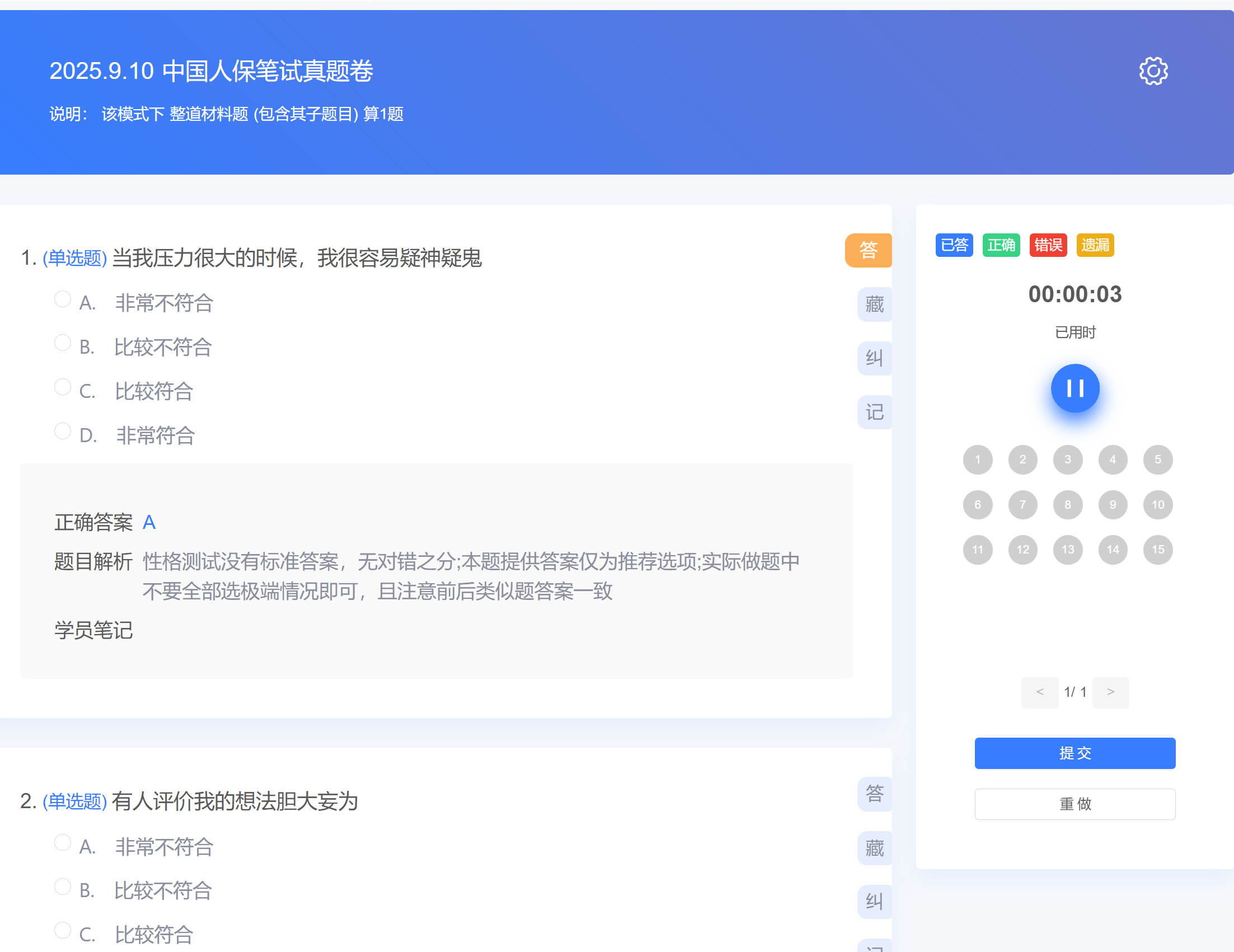The height and width of the screenshot is (952, 1234).
Task: Click question 2 纠 correction icon
Action: tap(874, 901)
